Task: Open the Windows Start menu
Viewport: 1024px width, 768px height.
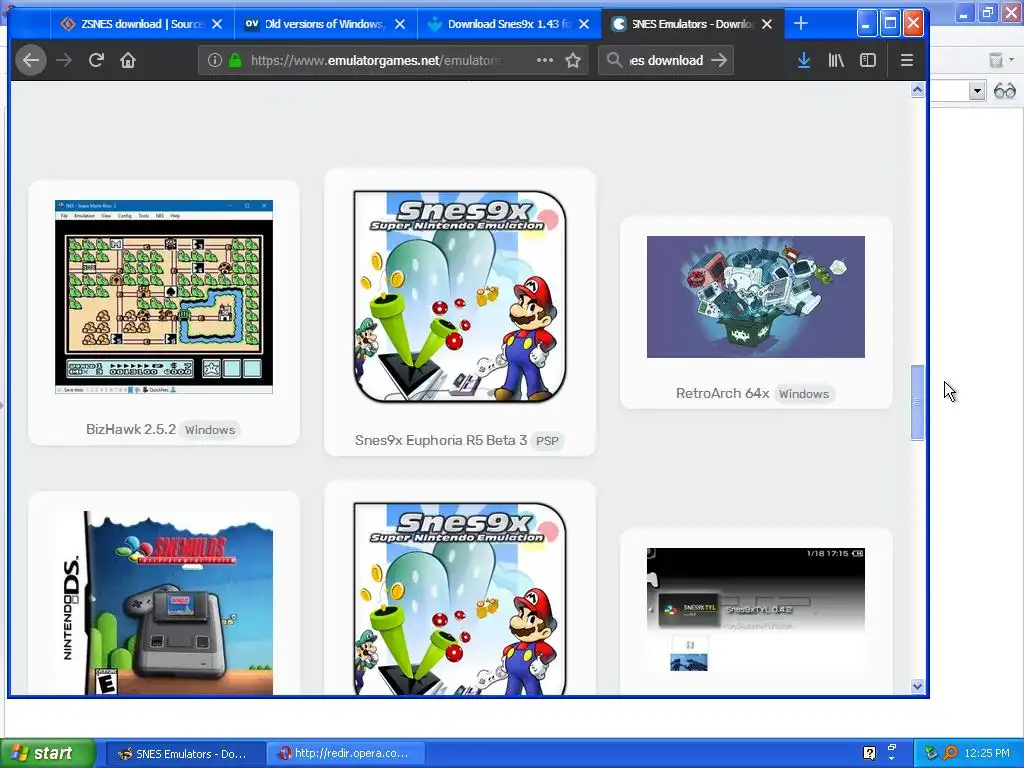Action: tap(48, 753)
